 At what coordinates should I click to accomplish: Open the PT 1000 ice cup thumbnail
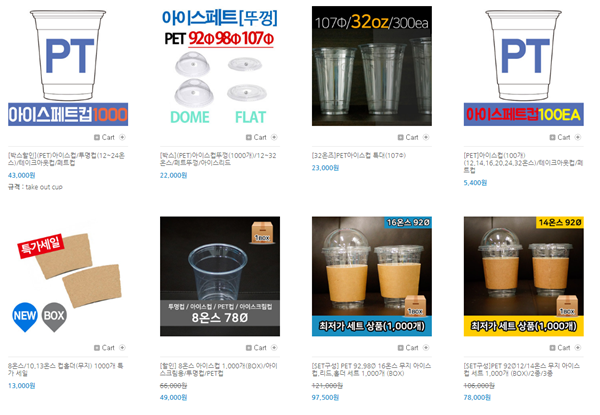(68, 66)
